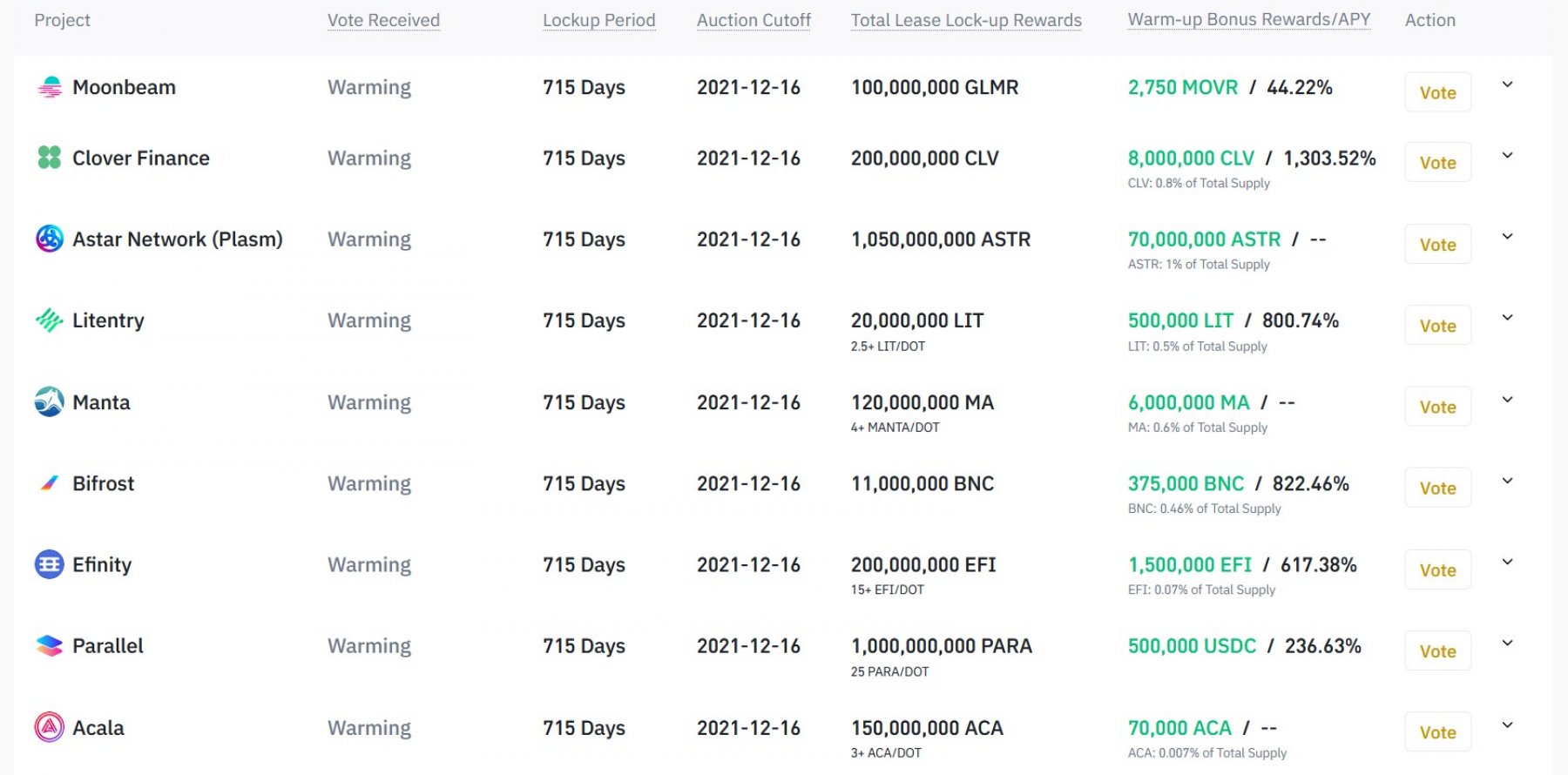Click the Acala red logo icon
The image size is (1568, 775).
pyautogui.click(x=50, y=727)
